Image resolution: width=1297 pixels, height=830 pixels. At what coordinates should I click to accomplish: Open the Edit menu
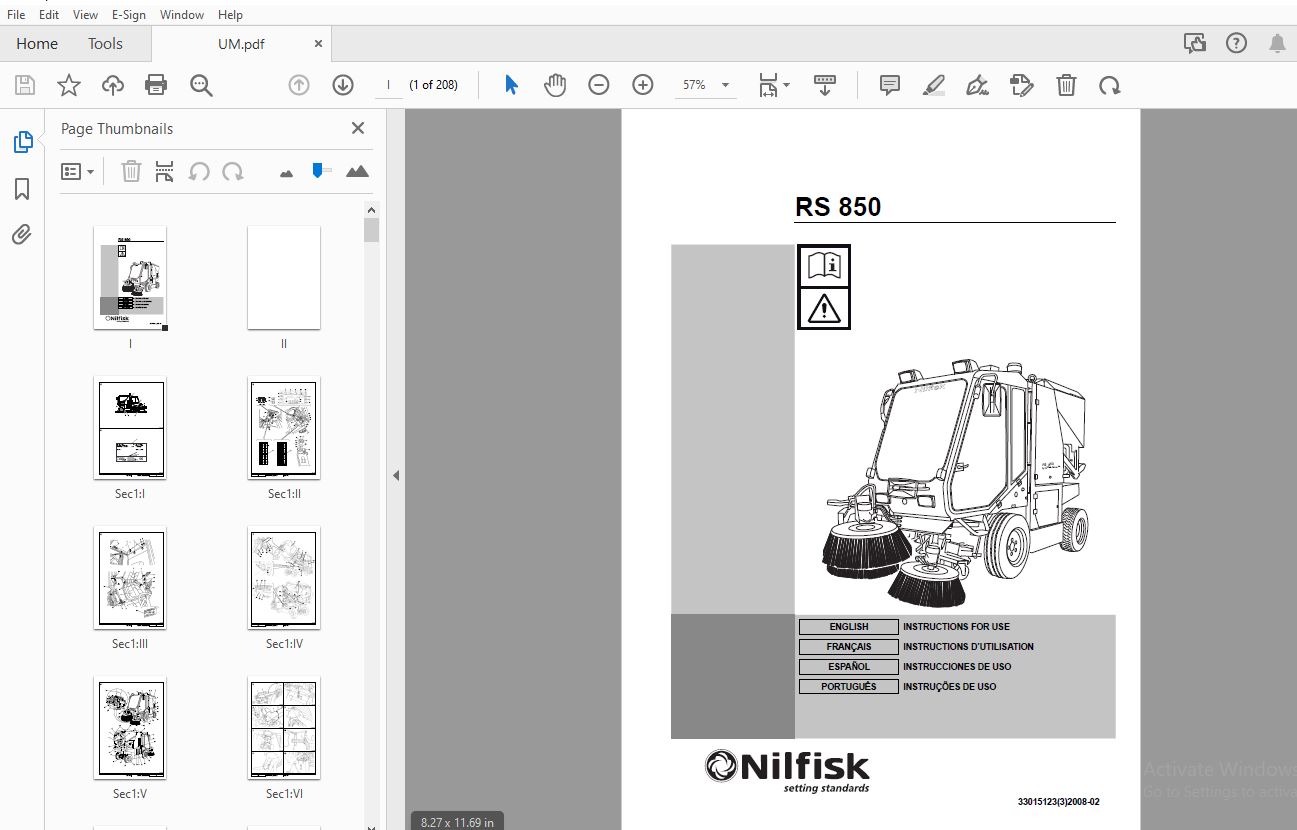coord(49,15)
